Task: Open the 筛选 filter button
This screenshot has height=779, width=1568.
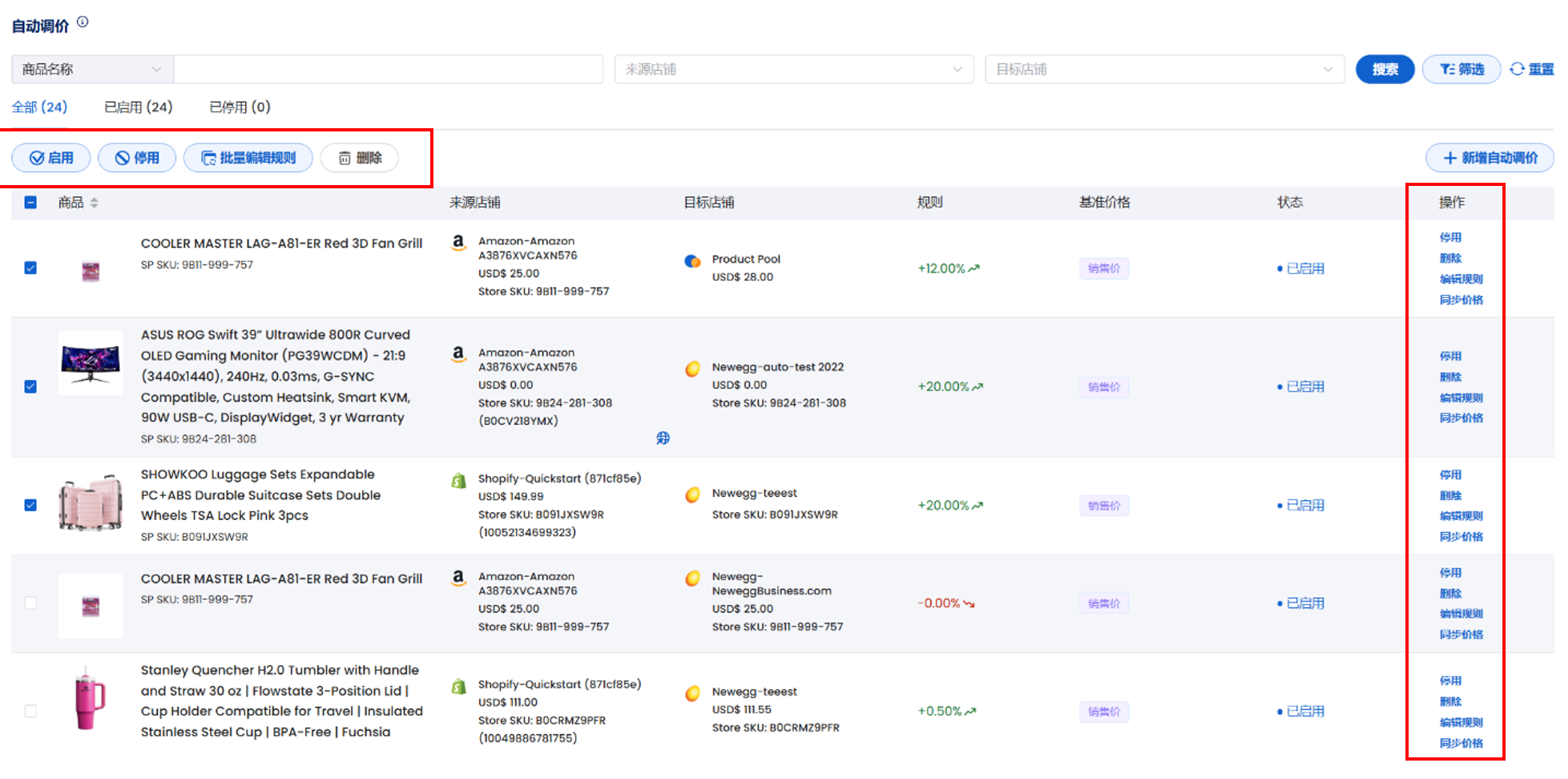Action: pos(1461,69)
